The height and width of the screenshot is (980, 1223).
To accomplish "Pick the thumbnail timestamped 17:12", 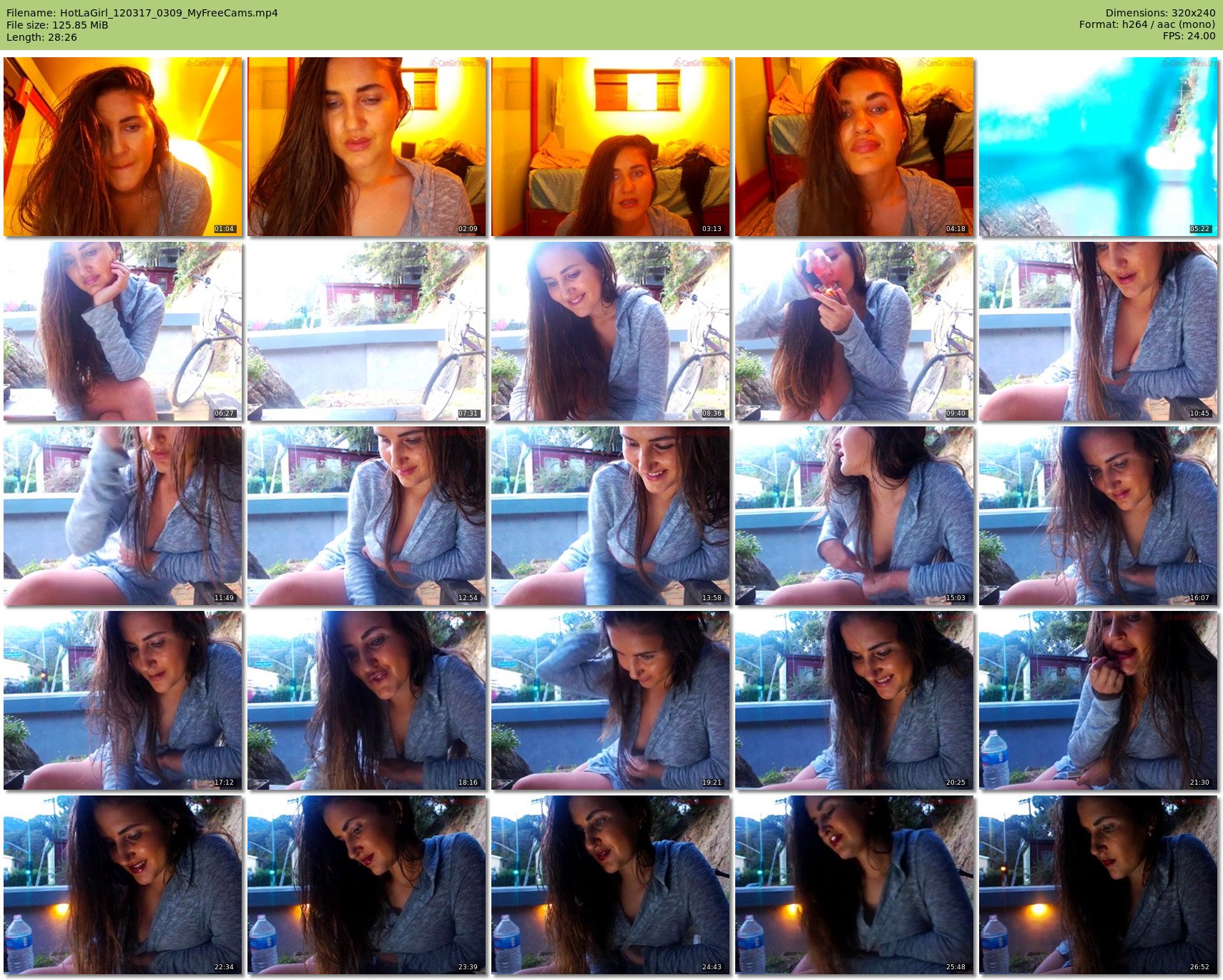I will point(123,700).
